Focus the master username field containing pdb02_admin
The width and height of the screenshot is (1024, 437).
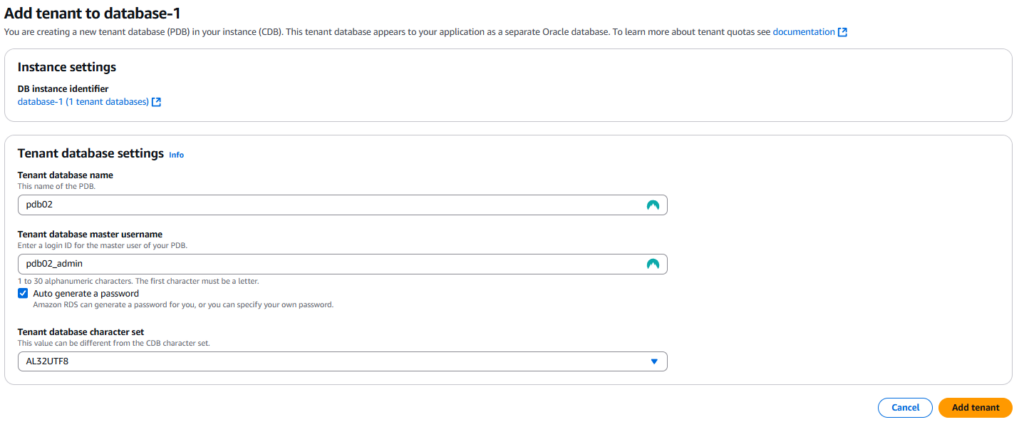pos(342,264)
